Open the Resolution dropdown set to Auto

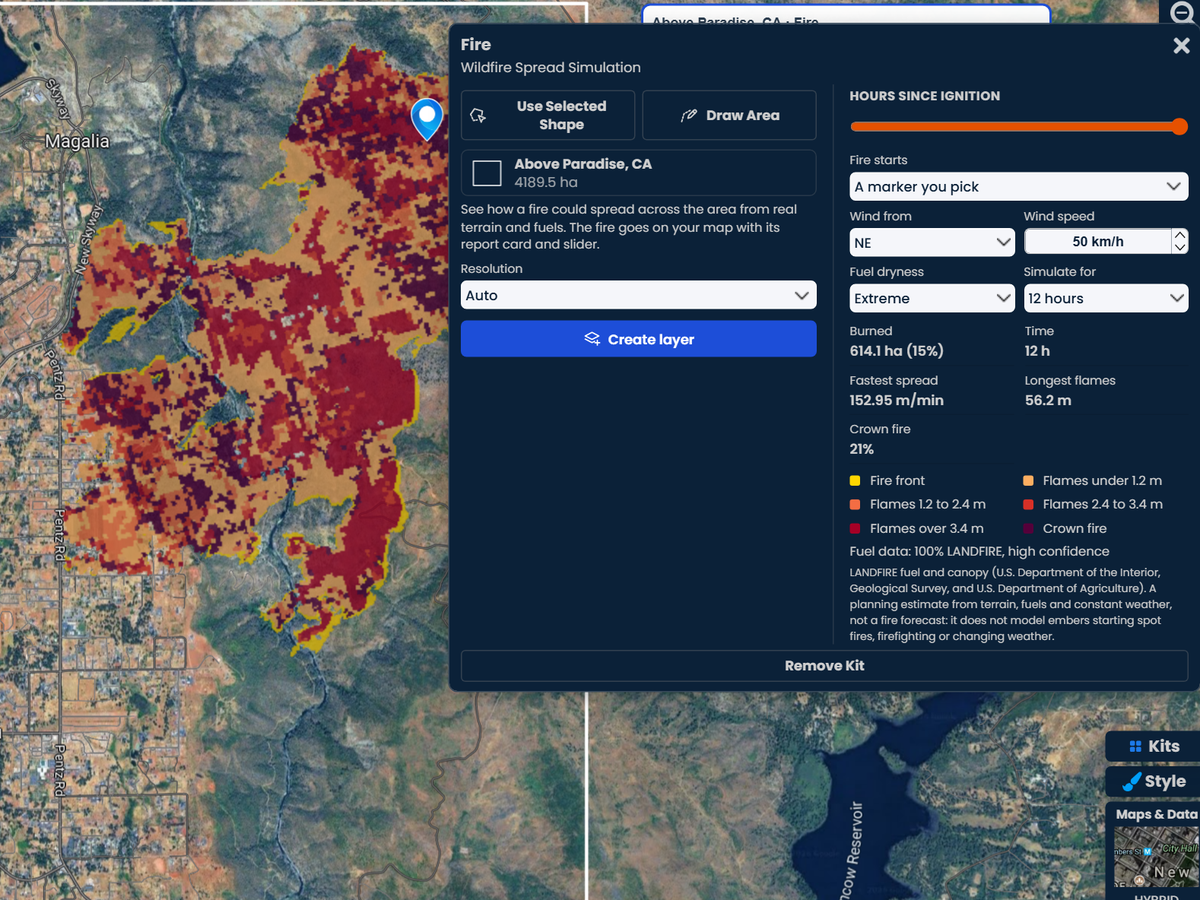pos(638,296)
